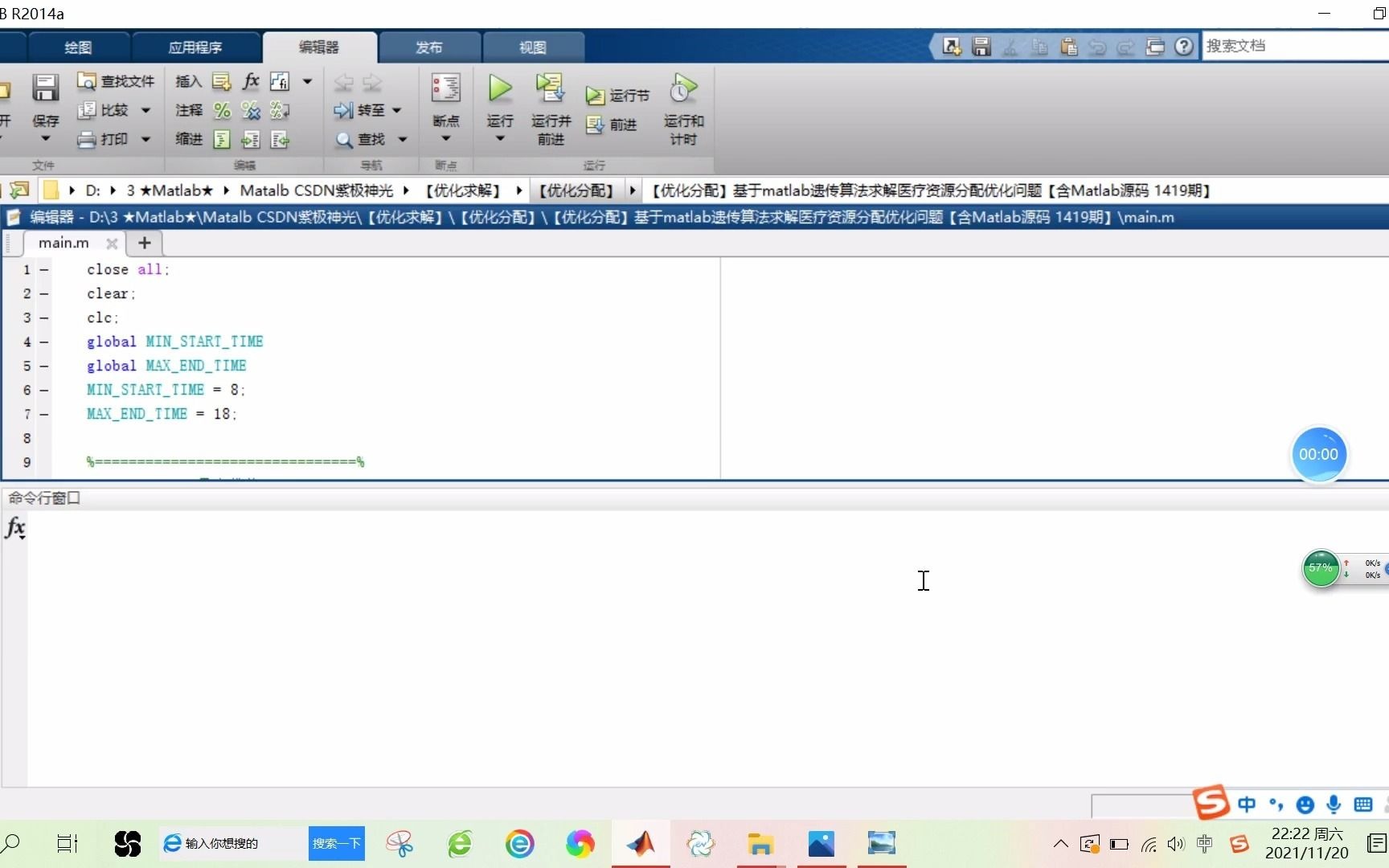Image resolution: width=1389 pixels, height=868 pixels.
Task: Click the blue 00:00 recording timer
Action: coord(1318,454)
